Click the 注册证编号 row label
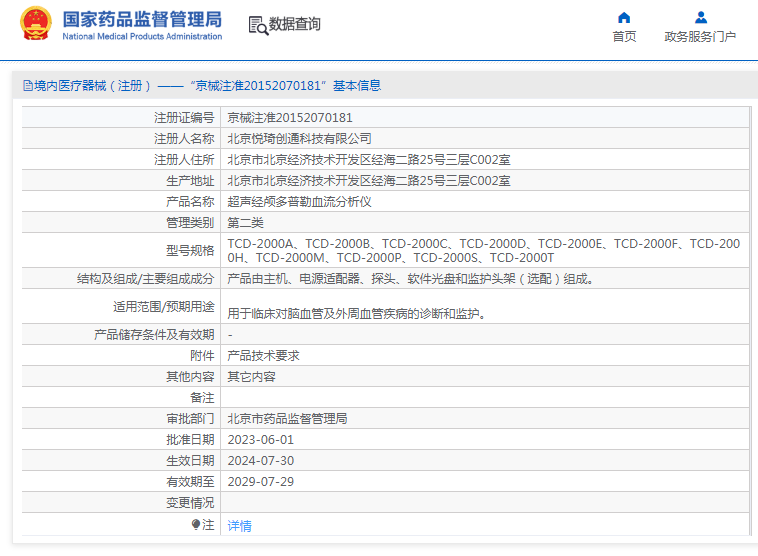The width and height of the screenshot is (758, 556). 184,117
